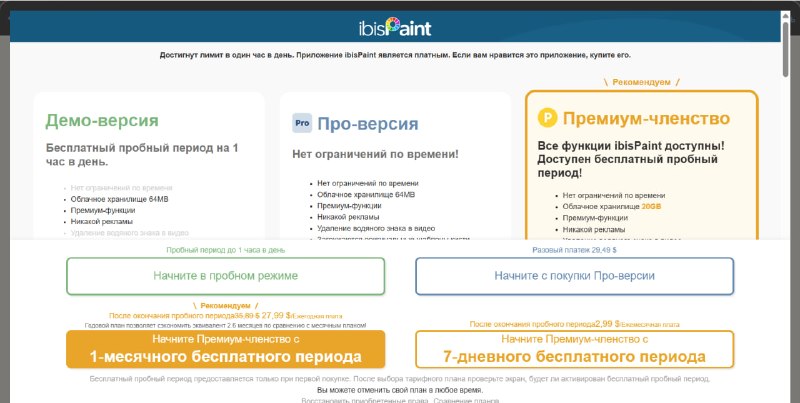Start Premium with 7-дневного бесплатного периода
This screenshot has height=403, width=800.
click(574, 349)
